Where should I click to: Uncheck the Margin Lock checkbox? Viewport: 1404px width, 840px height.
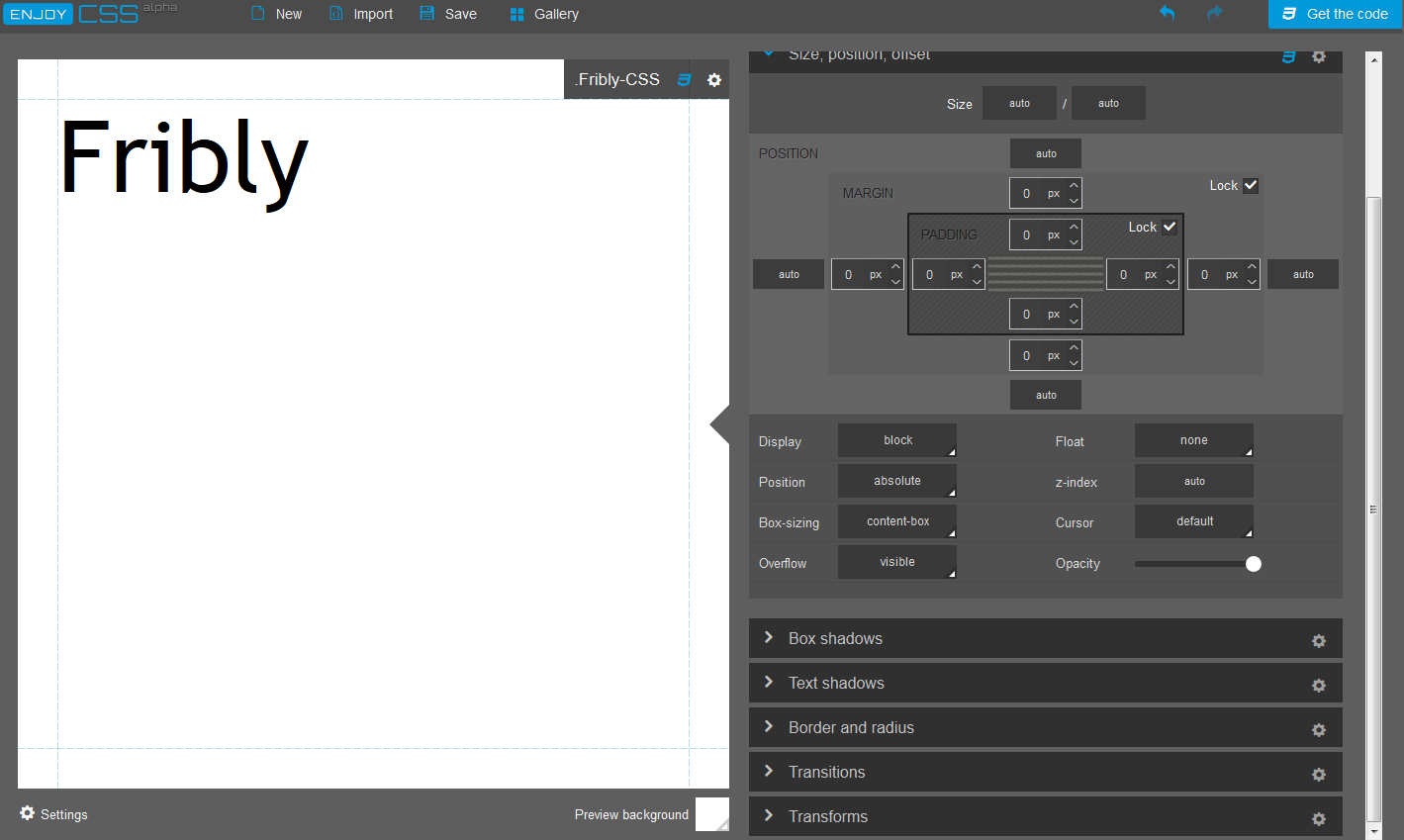click(1250, 184)
